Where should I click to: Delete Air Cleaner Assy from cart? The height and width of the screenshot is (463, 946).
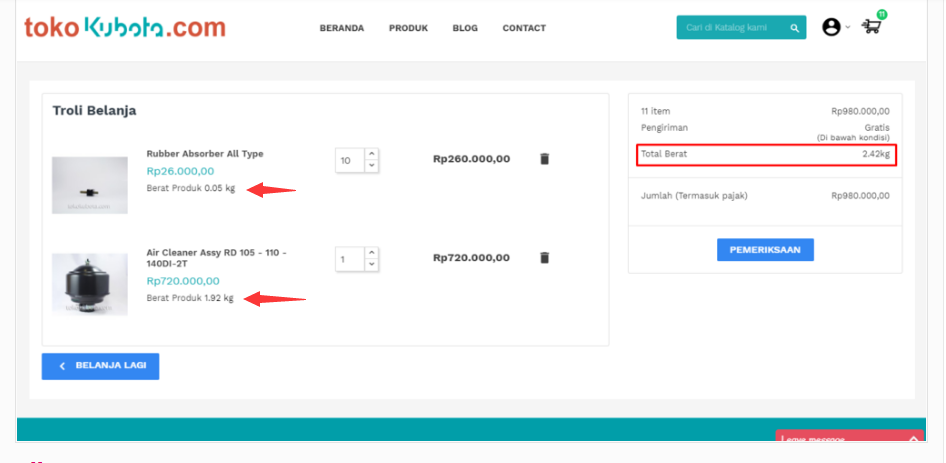click(x=544, y=258)
